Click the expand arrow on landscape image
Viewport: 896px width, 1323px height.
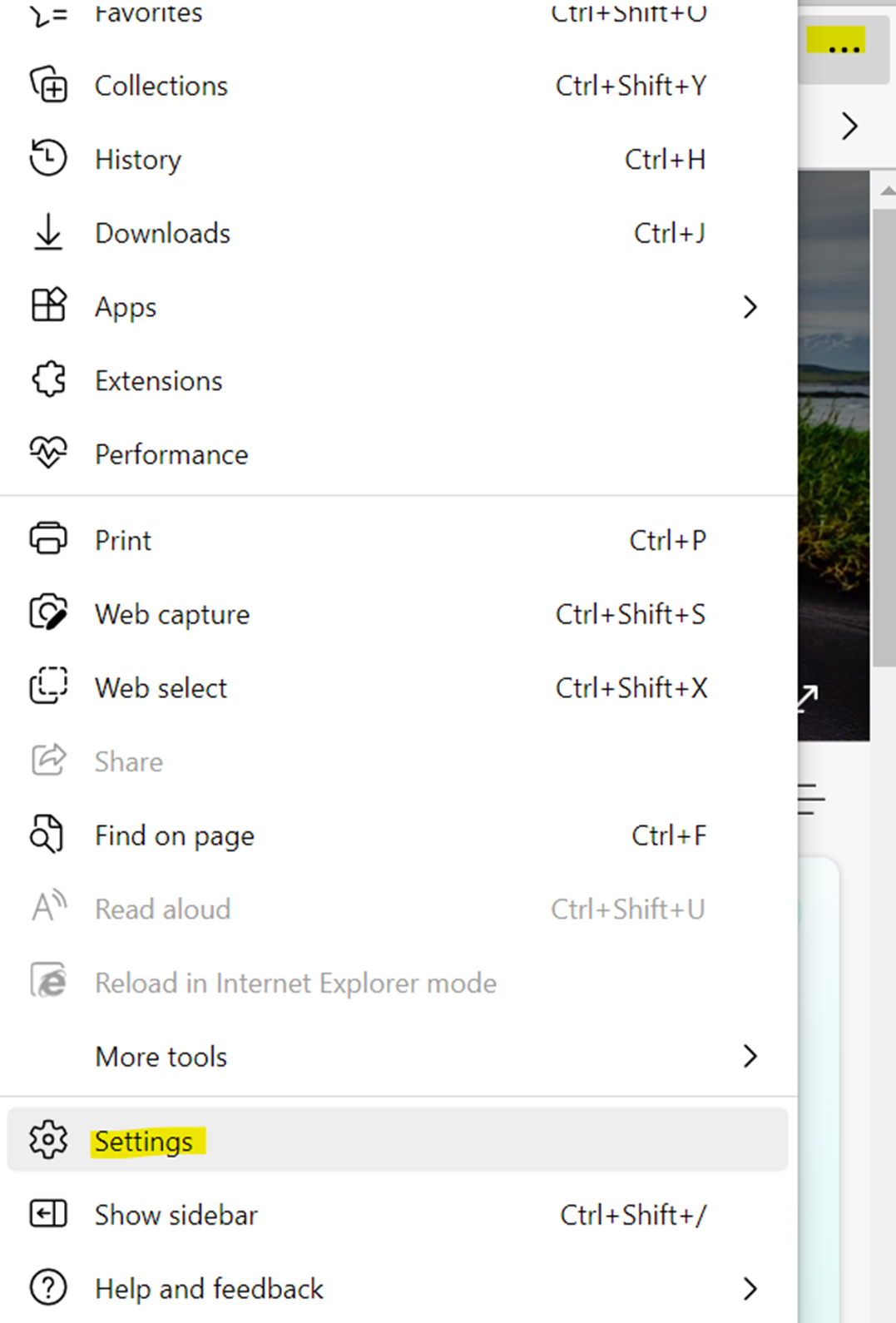(807, 697)
